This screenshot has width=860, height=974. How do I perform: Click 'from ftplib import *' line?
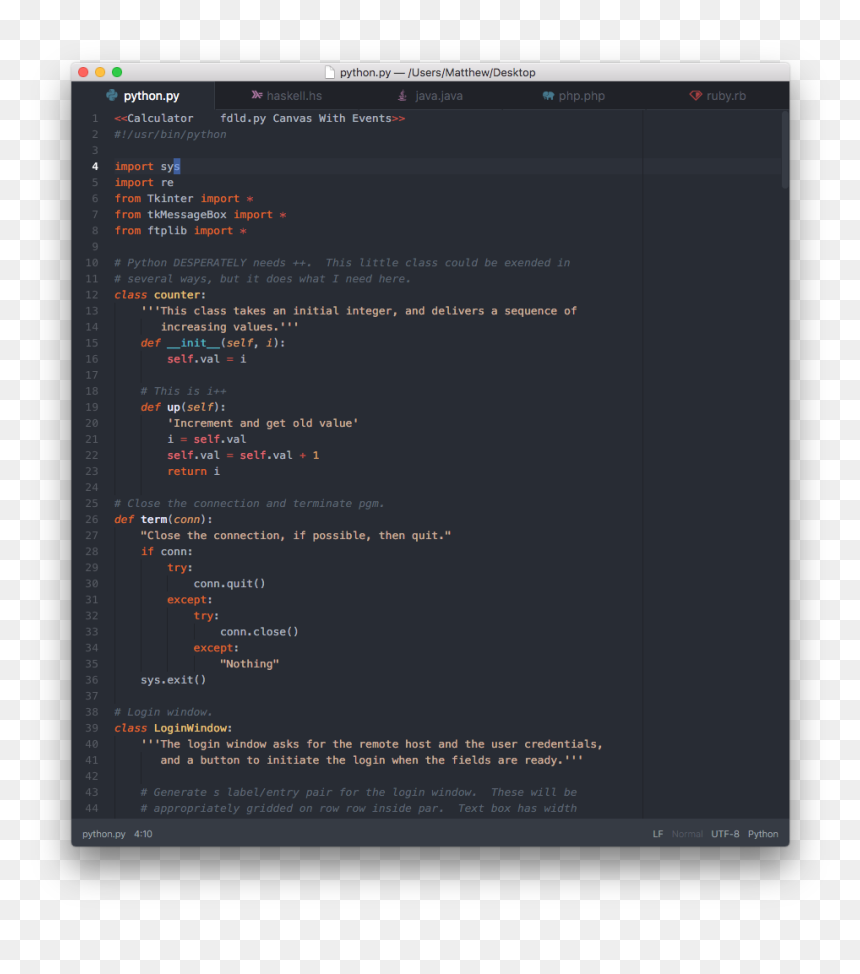pos(180,230)
